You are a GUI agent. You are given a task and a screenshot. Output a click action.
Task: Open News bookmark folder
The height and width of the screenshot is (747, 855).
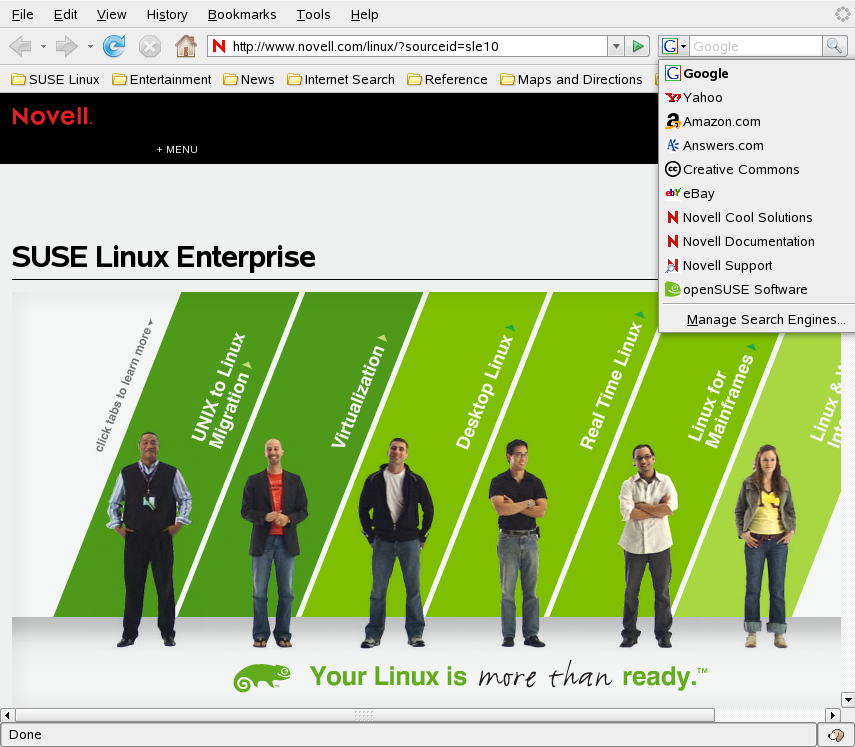(x=249, y=80)
